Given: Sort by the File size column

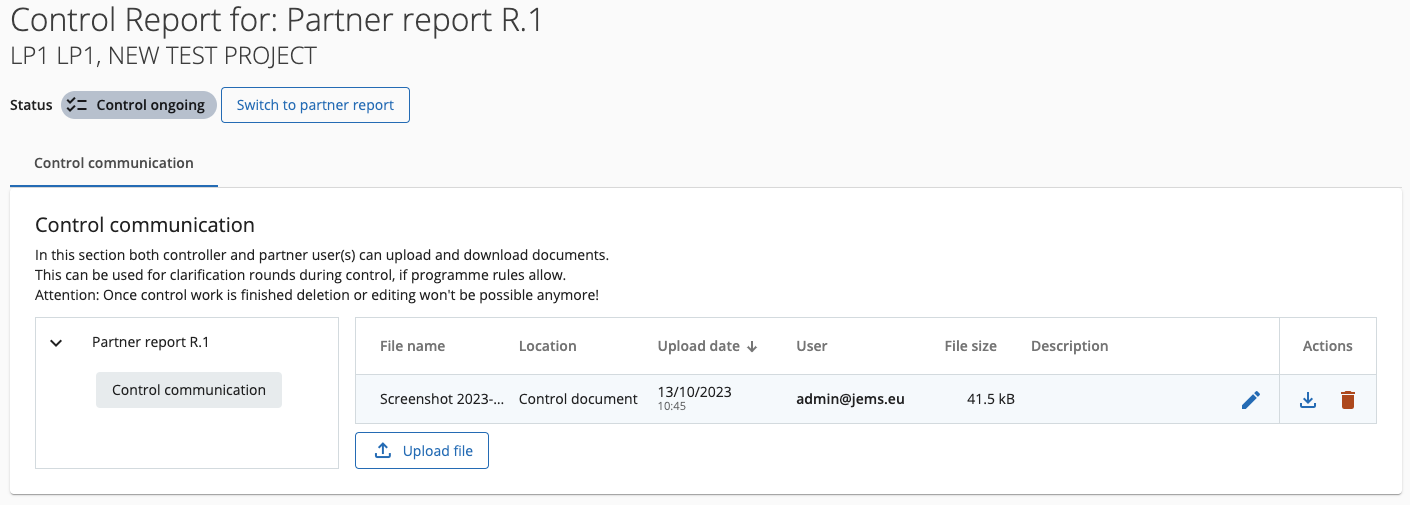Looking at the screenshot, I should 970,346.
